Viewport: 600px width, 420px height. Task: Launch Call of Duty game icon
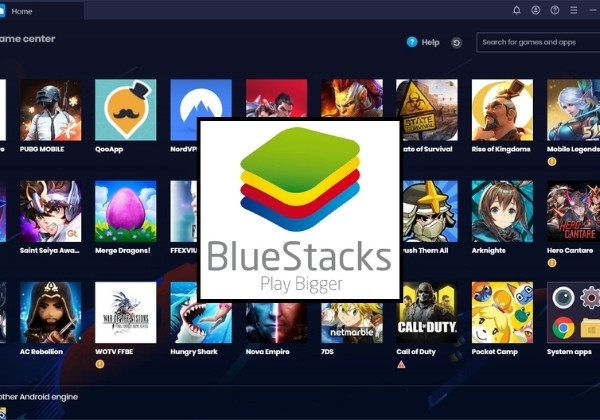[428, 313]
